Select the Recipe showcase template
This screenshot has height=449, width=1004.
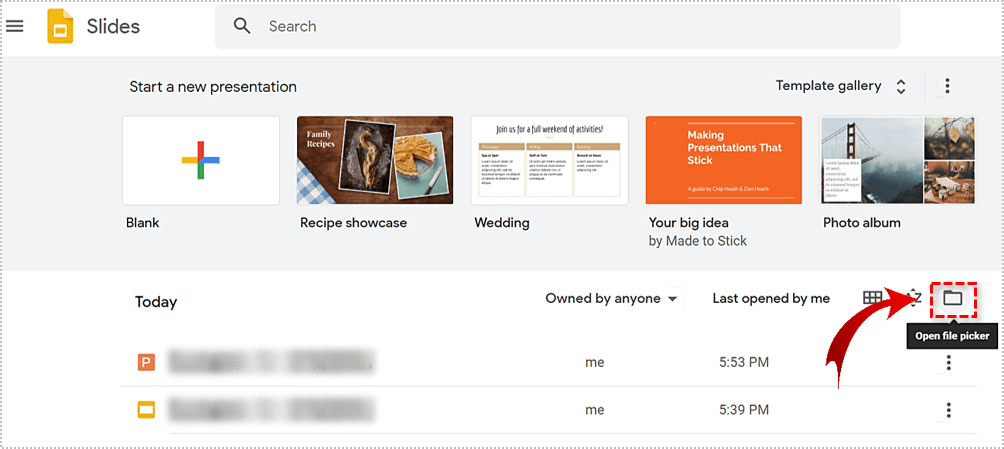[x=375, y=160]
